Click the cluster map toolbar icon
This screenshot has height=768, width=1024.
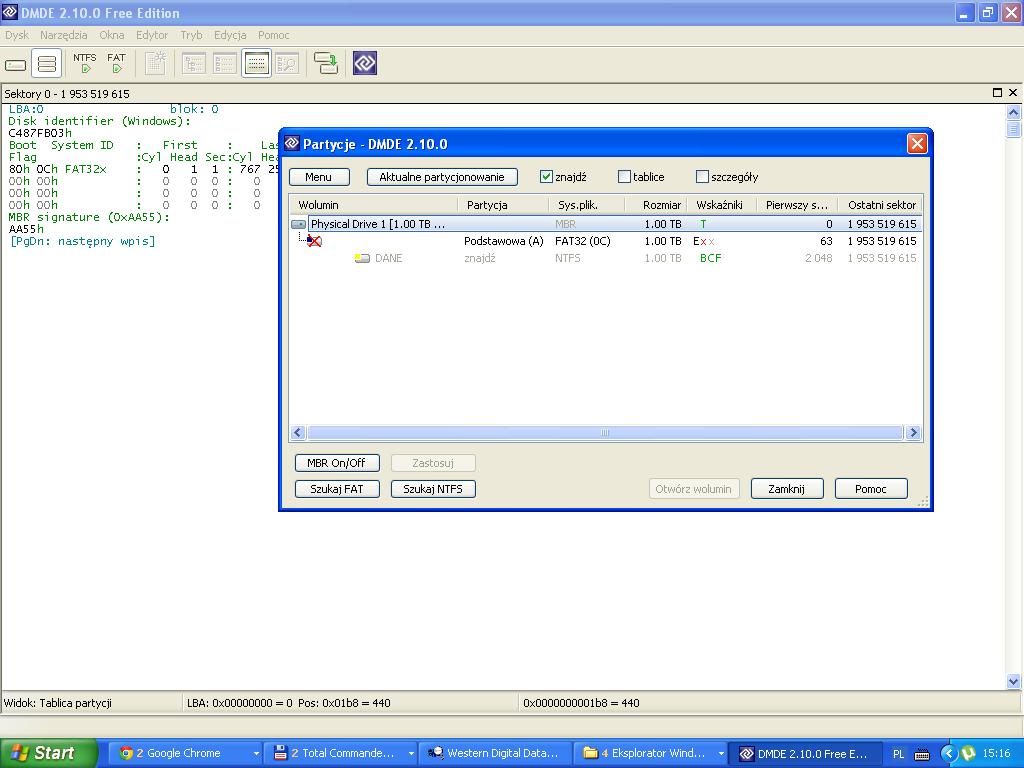click(155, 63)
